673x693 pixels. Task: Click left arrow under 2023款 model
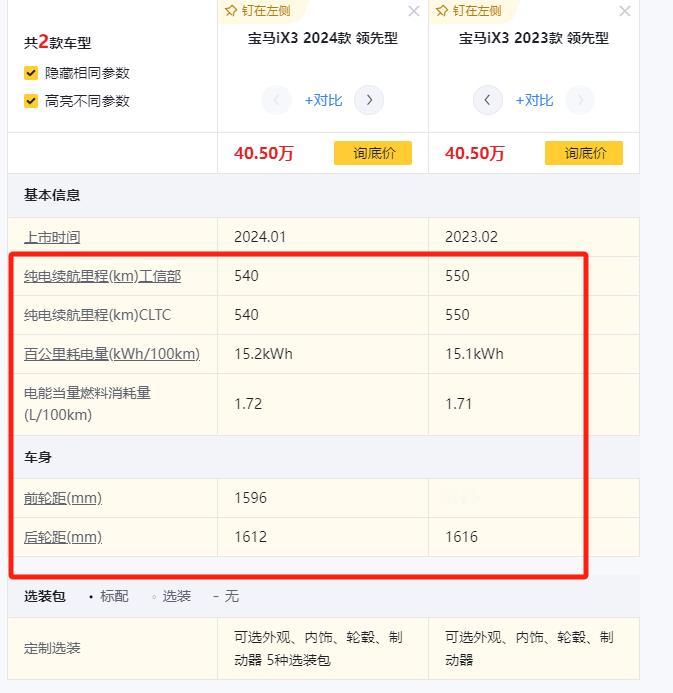pyautogui.click(x=487, y=100)
